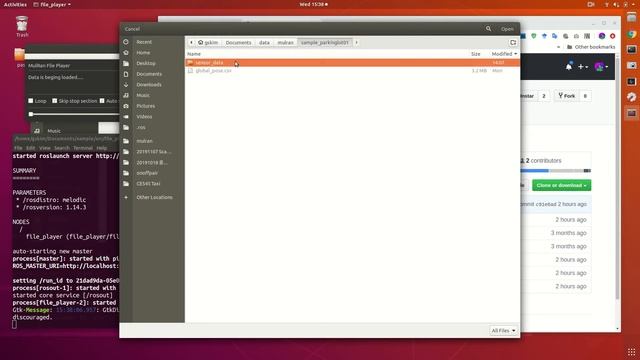640x360 pixels.
Task: Click the Mulran File Player title bar
Action: pos(73,65)
